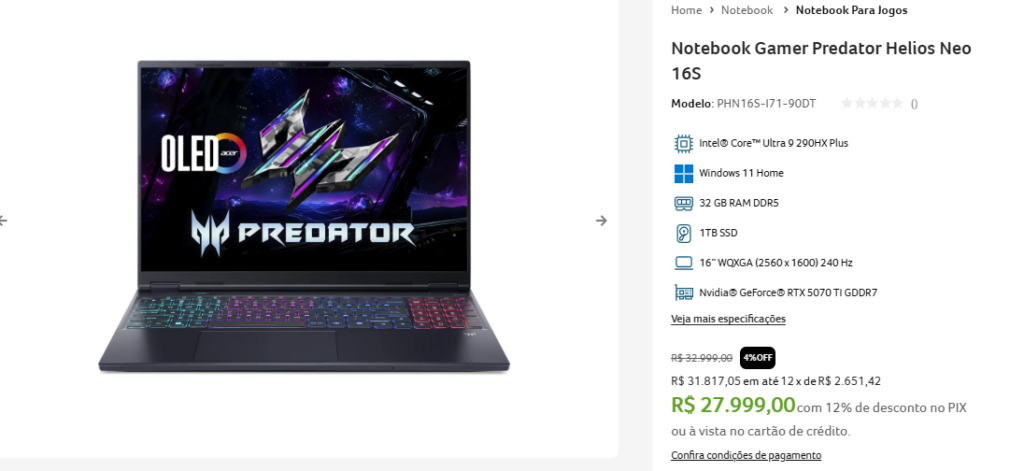Show next product image with right arrow
The image size is (1024, 471).
coord(601,221)
